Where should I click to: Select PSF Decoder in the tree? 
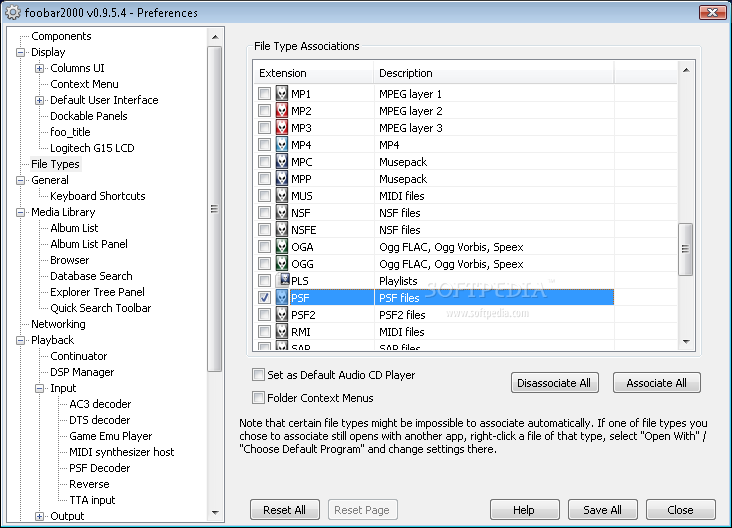coord(99,468)
